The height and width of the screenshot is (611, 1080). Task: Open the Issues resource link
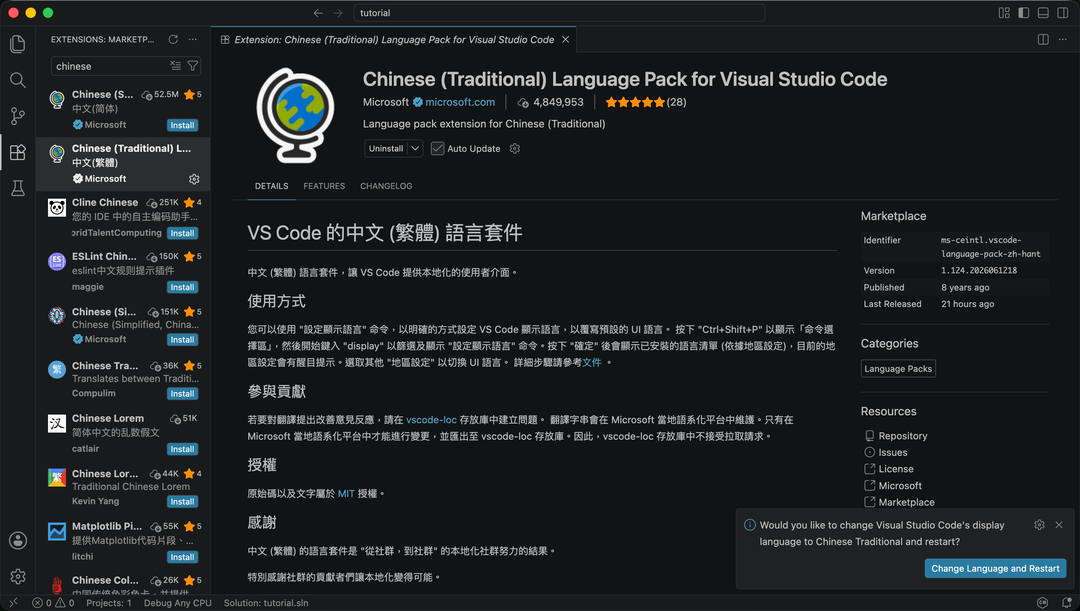893,453
